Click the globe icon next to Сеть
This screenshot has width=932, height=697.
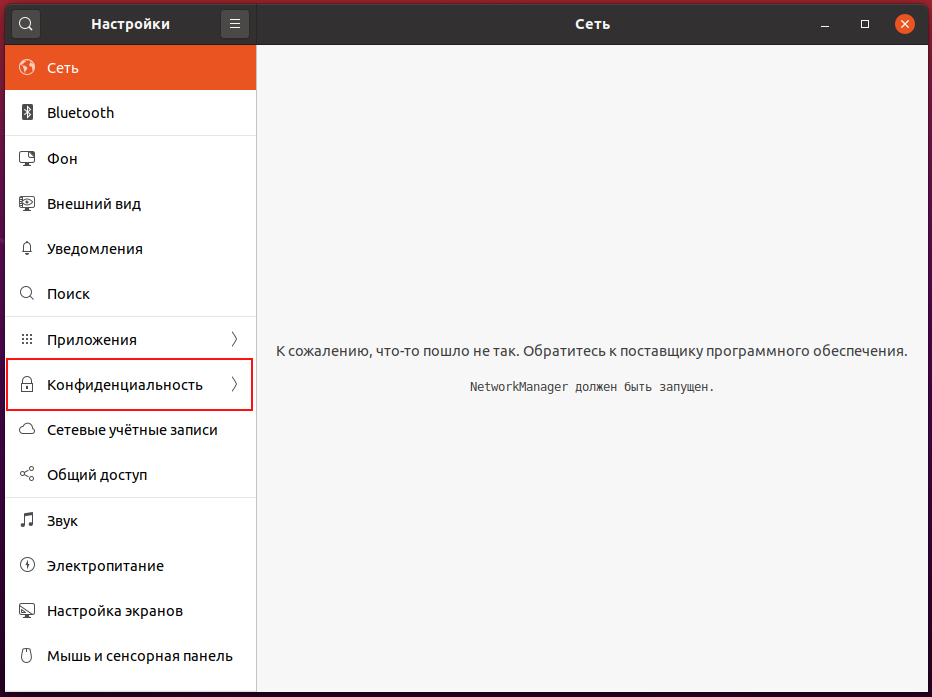tap(27, 67)
